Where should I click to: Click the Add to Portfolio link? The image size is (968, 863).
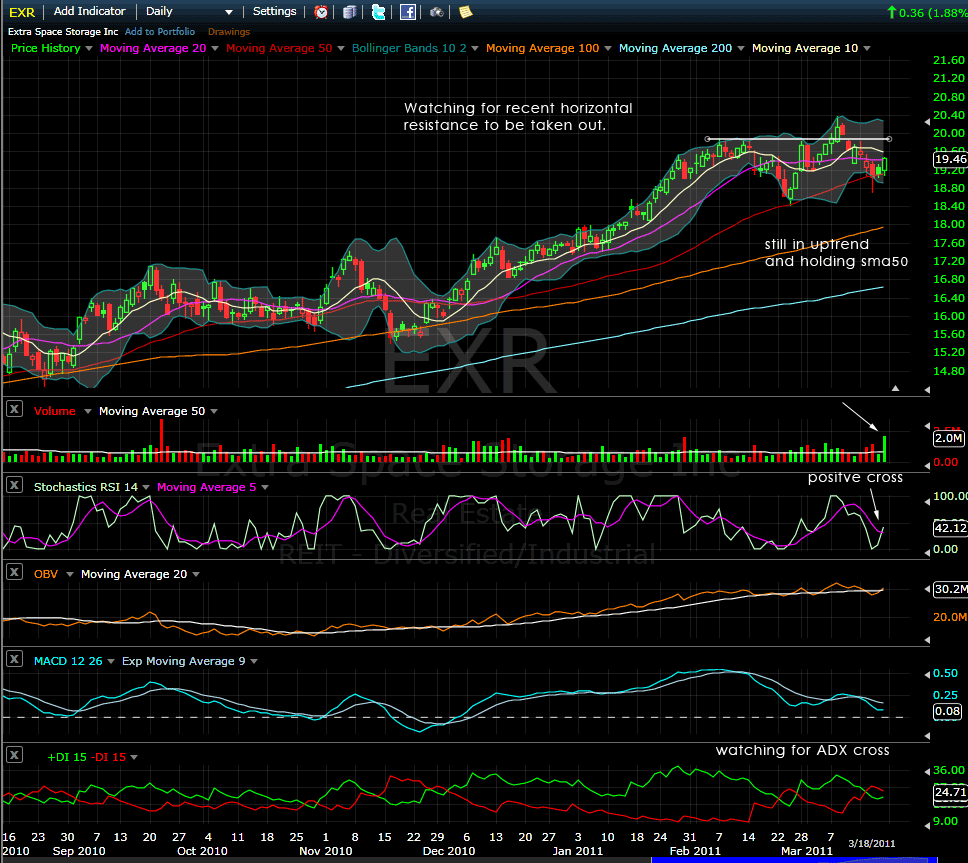160,31
